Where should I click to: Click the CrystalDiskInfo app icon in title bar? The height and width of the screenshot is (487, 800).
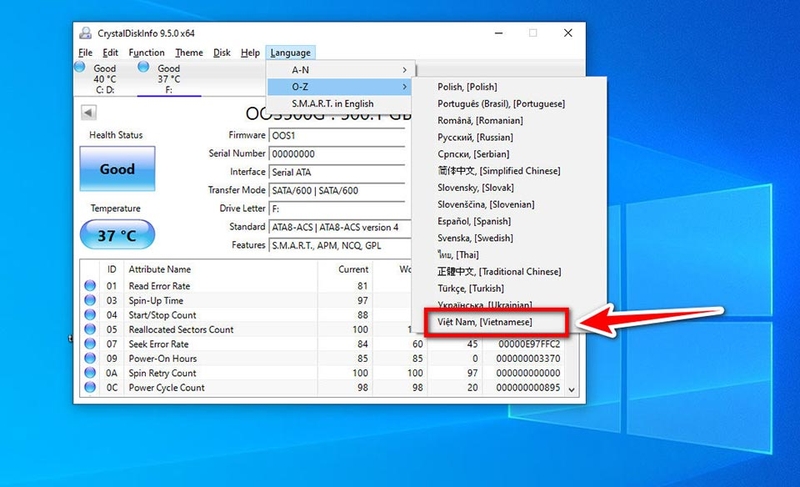coord(85,33)
